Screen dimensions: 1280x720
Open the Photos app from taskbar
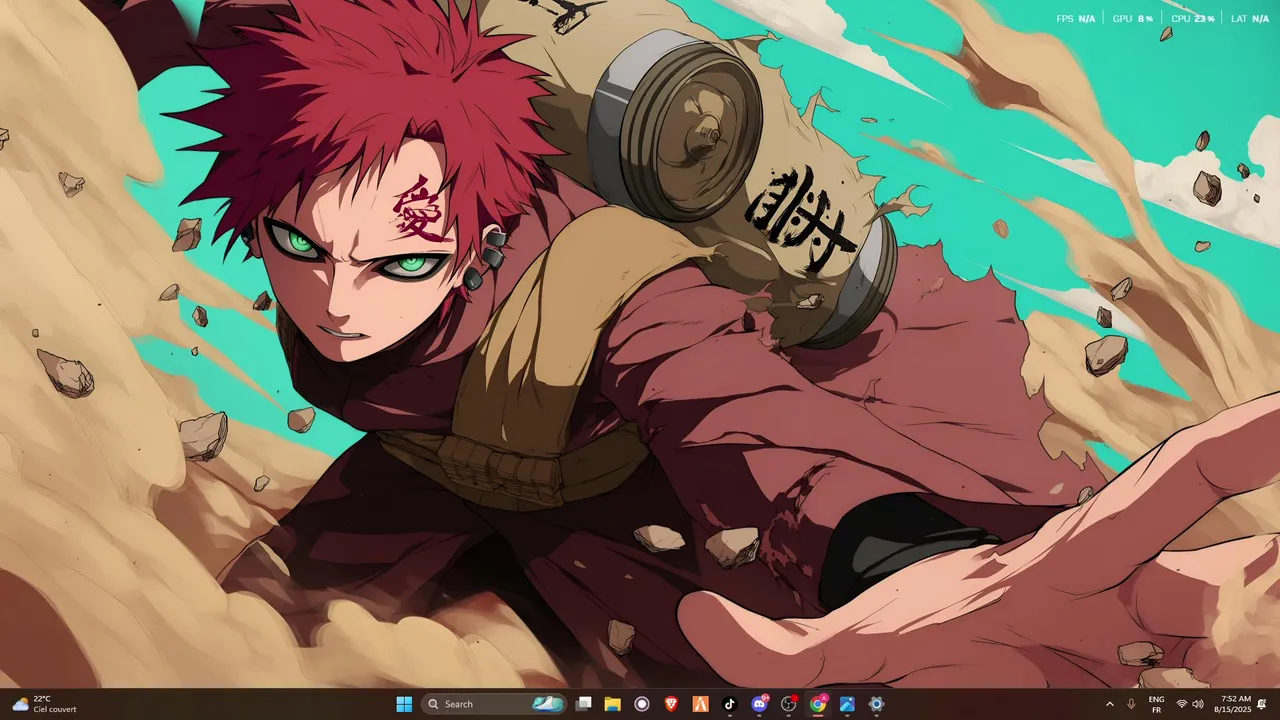point(847,704)
